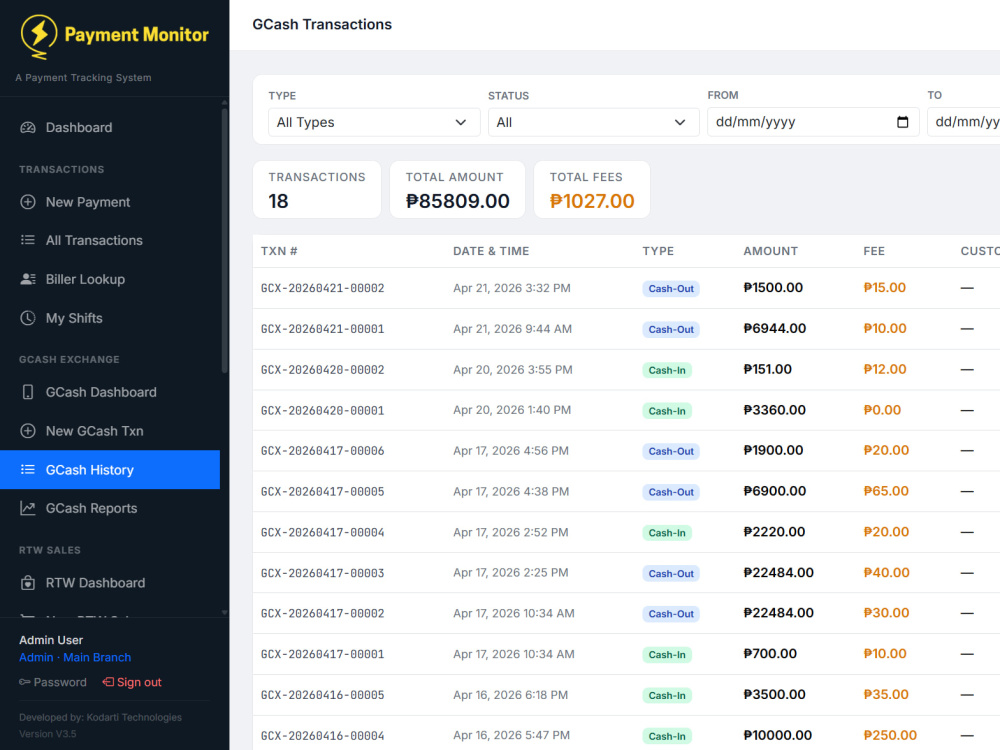Click the ₱6944.00 amount cell
The height and width of the screenshot is (750, 1000).
[775, 328]
